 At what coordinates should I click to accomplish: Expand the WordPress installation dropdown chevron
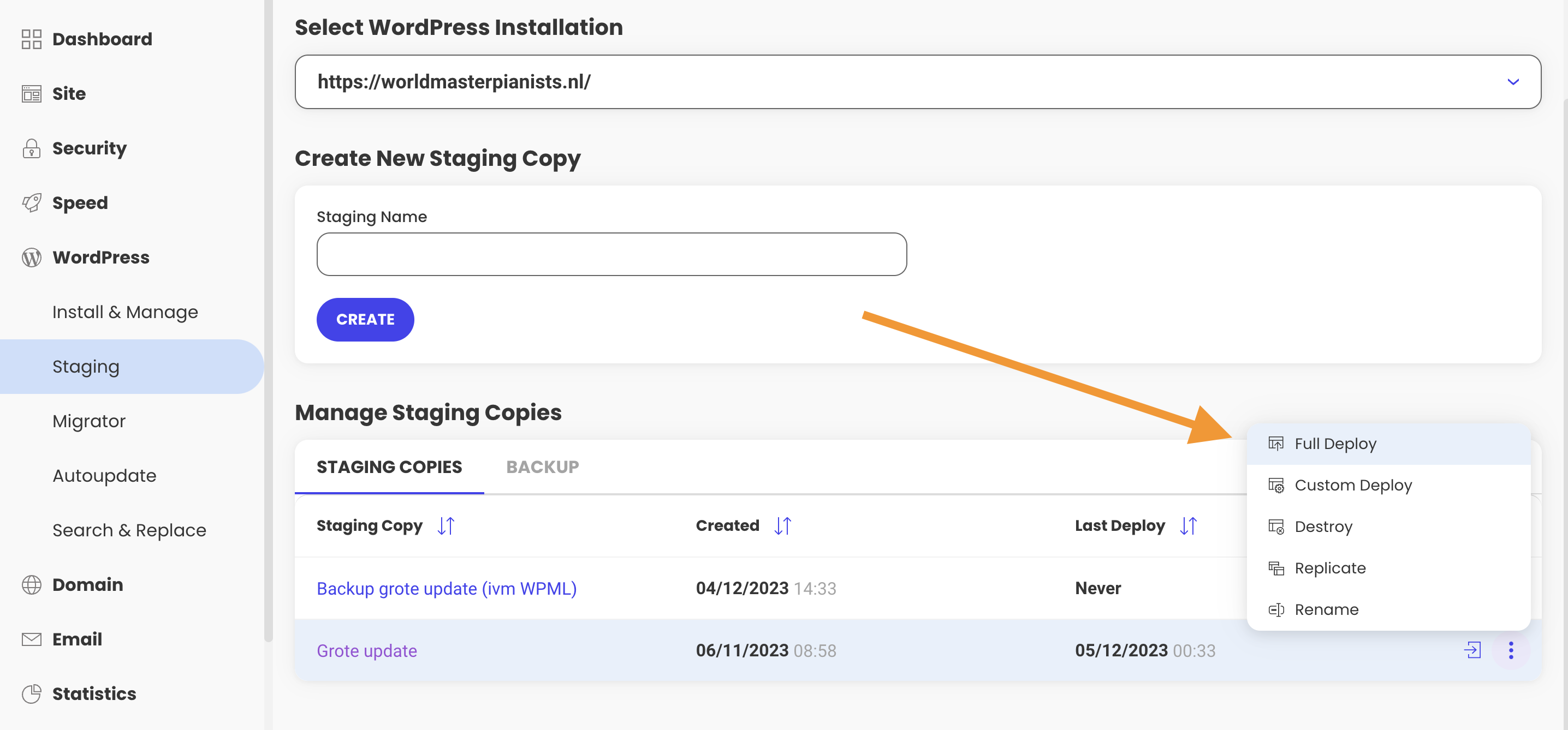(1513, 82)
